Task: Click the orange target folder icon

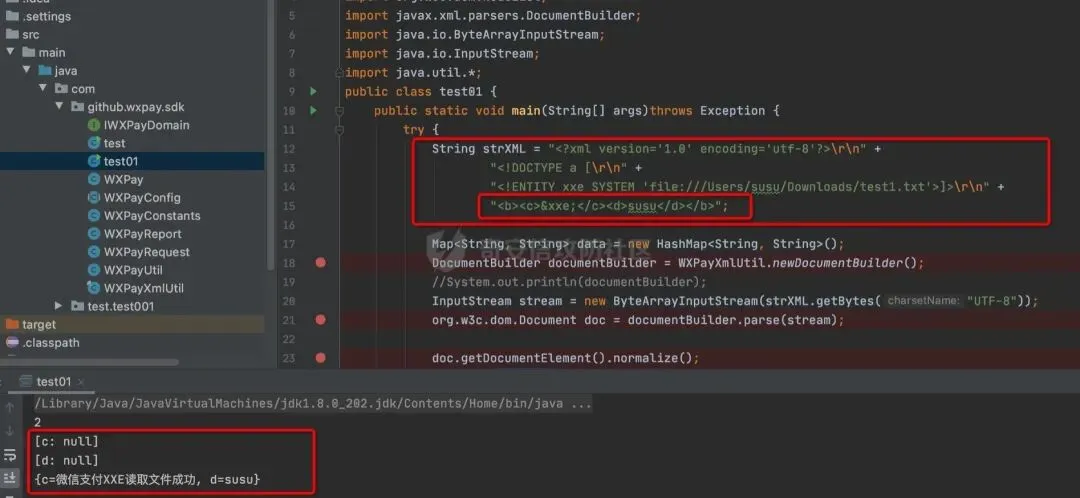Action: [x=12, y=324]
